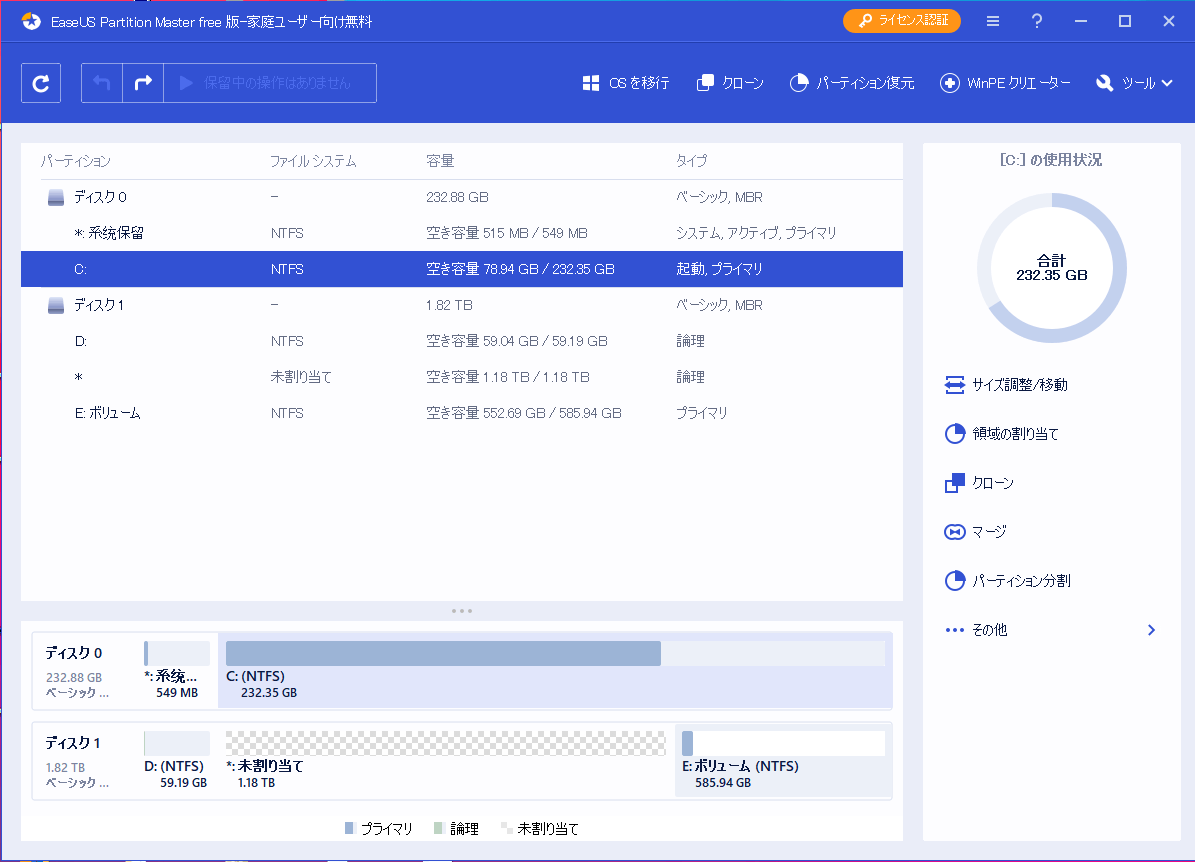
Task: Click the [C:] の使用状況 heading
Action: click(x=1051, y=160)
